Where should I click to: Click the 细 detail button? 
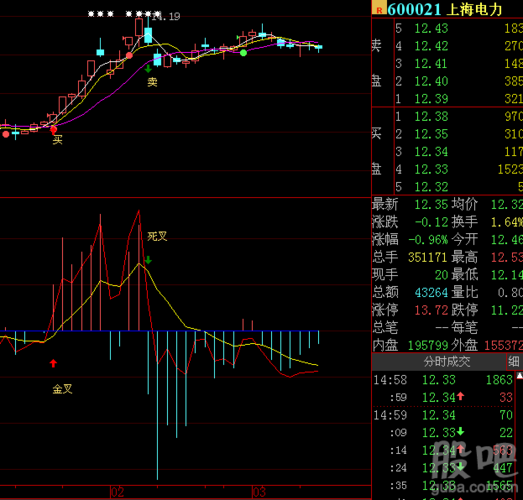514,362
